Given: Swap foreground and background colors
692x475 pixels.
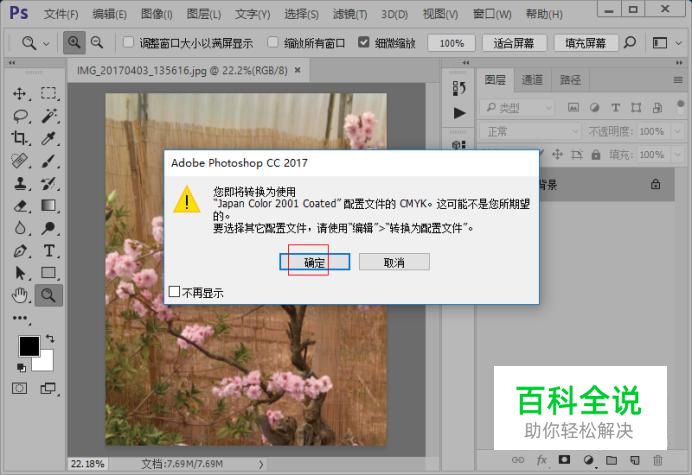Looking at the screenshot, I should [50, 339].
